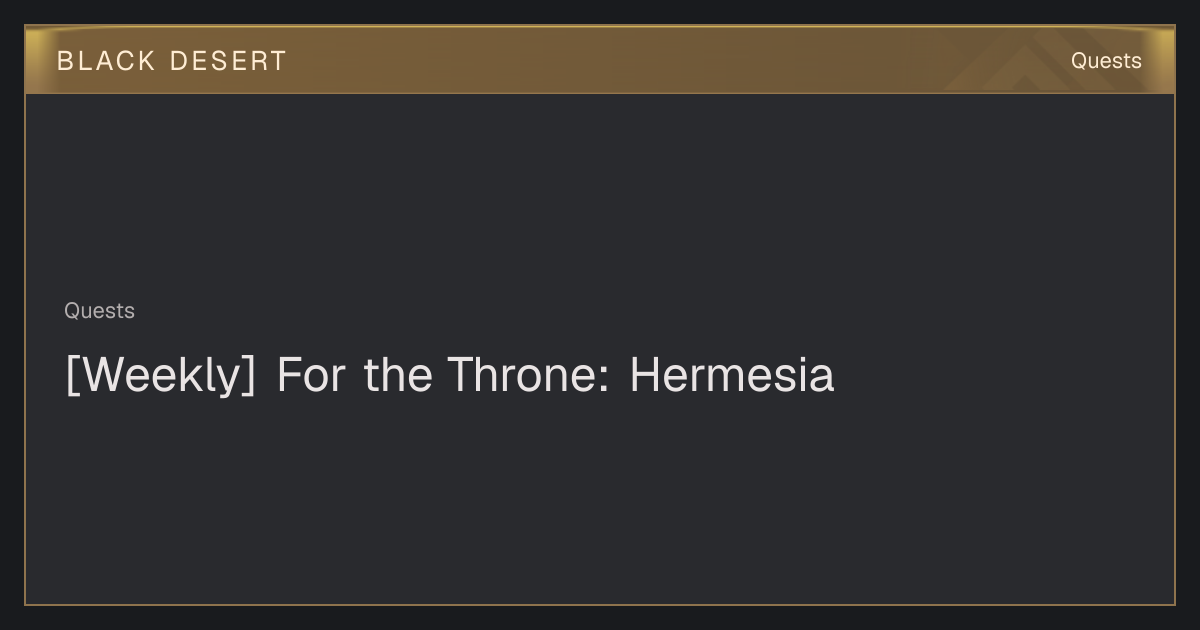Click the card's thin gold bottom border
This screenshot has width=1200, height=630.
click(600, 604)
